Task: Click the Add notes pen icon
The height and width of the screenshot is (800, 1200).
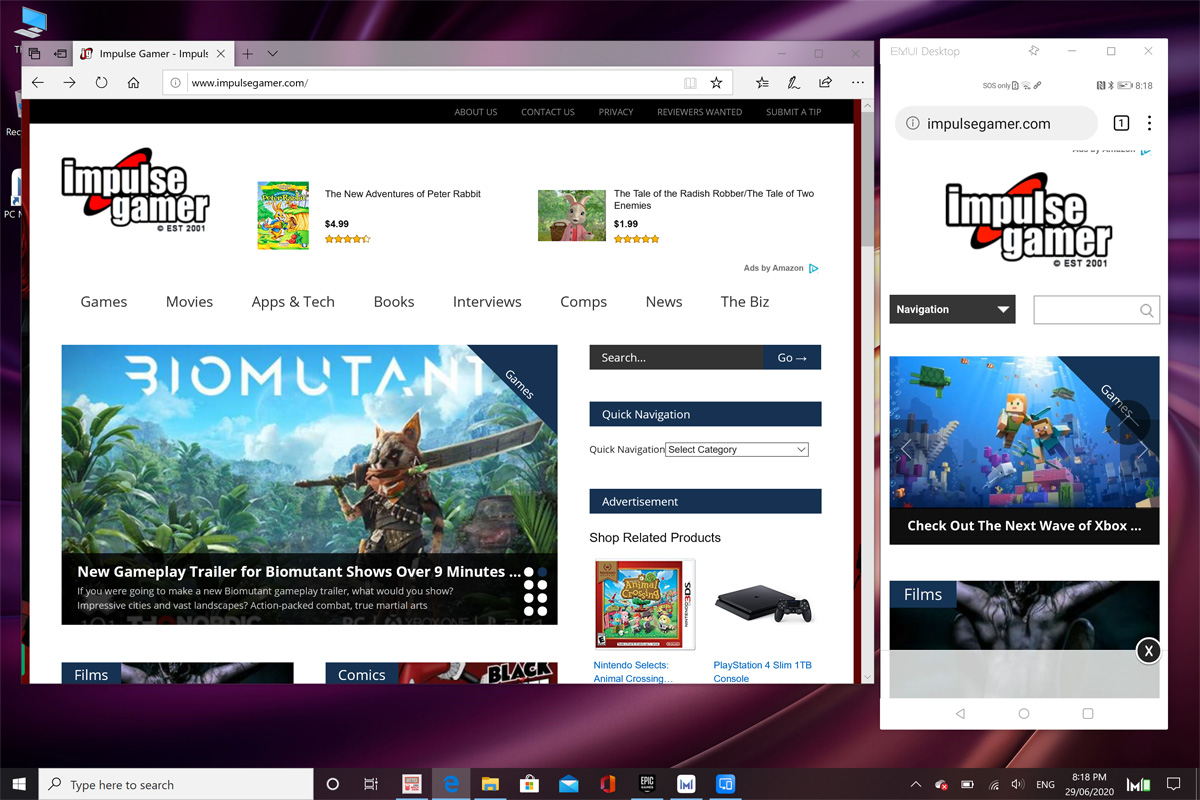Action: click(793, 83)
